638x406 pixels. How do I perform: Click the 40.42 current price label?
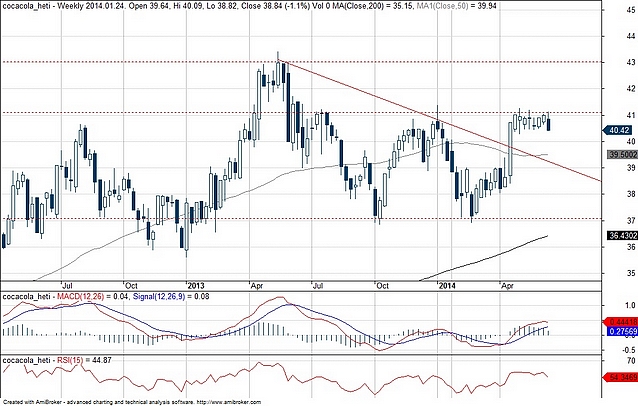[x=618, y=130]
